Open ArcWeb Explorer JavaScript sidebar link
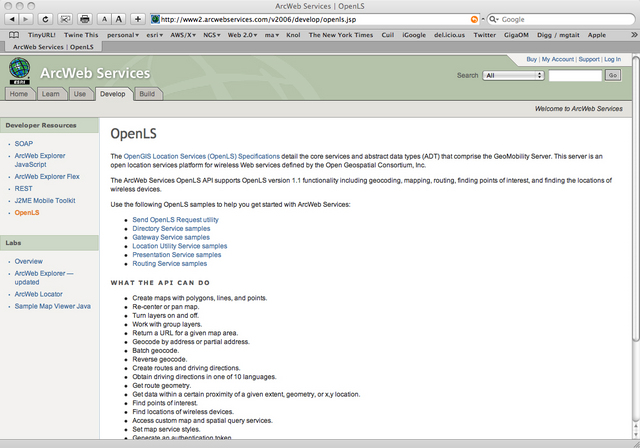640x448 pixels. tap(40, 160)
